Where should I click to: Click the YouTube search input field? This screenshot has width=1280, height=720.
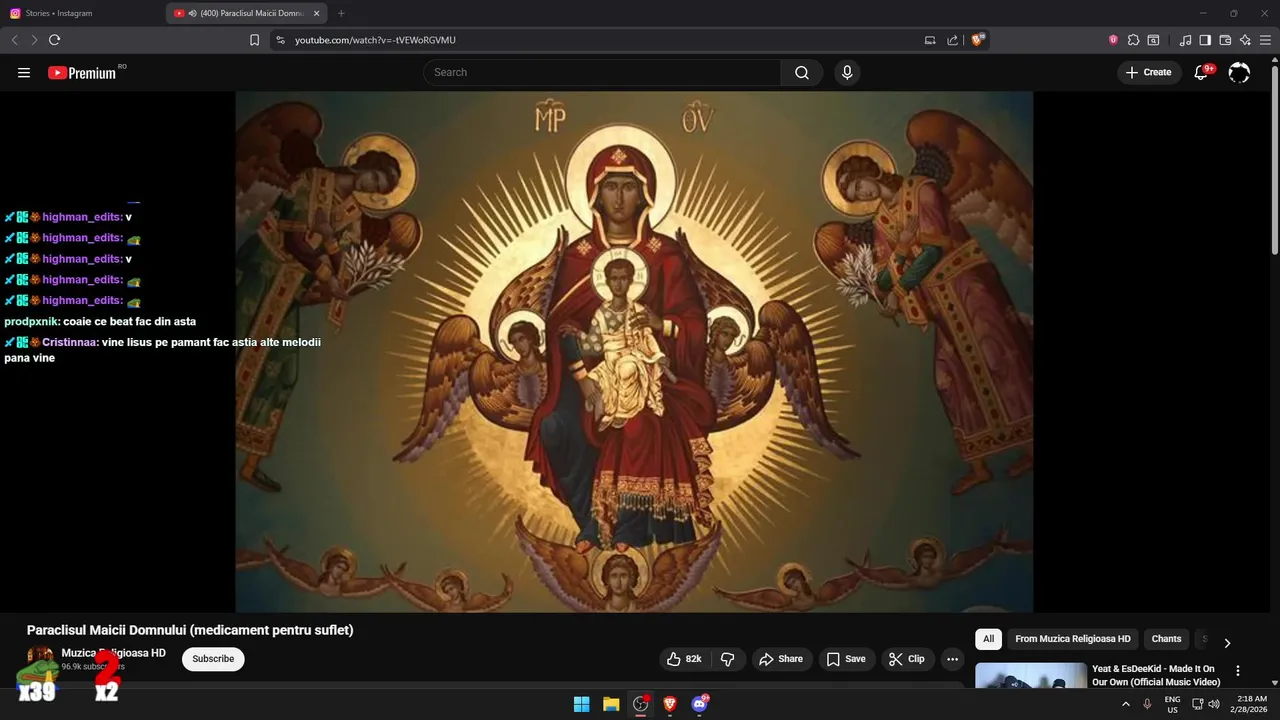[x=602, y=72]
